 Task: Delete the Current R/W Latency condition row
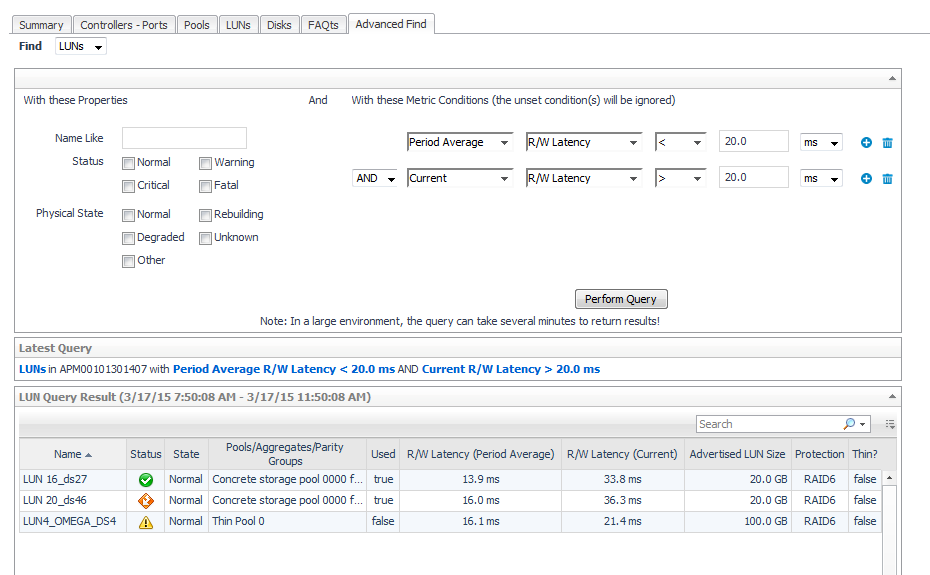coord(887,179)
